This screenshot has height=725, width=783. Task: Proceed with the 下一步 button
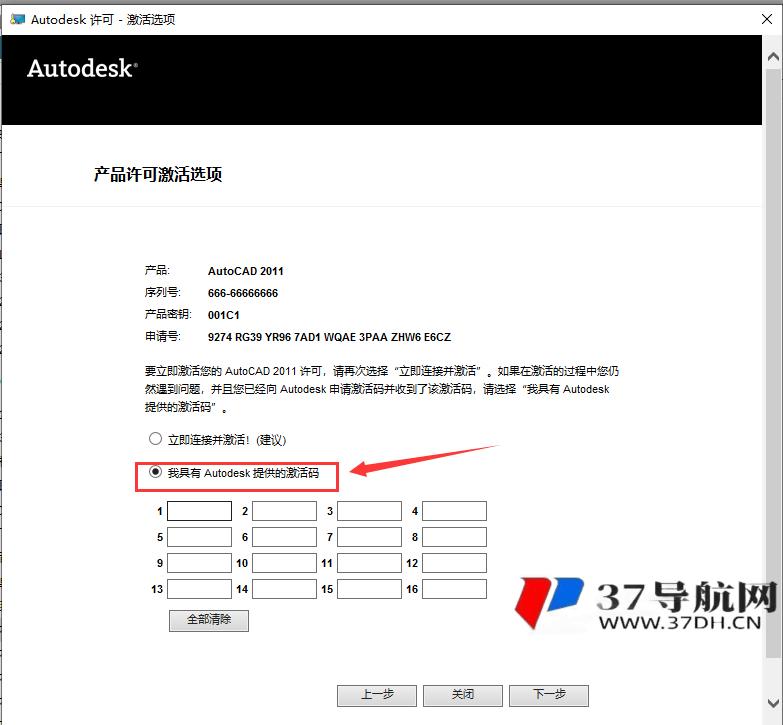(549, 695)
